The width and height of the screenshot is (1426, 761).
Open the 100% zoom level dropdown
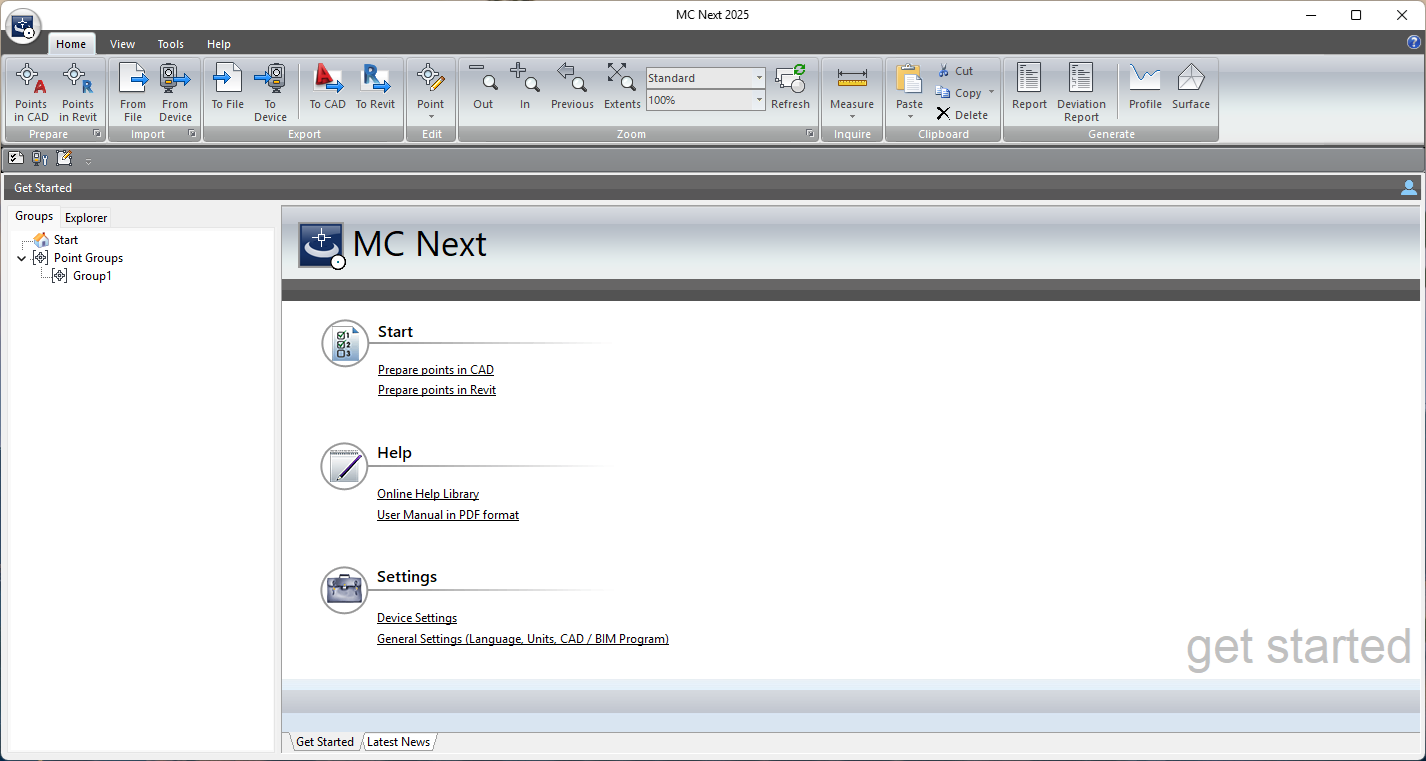tap(759, 100)
